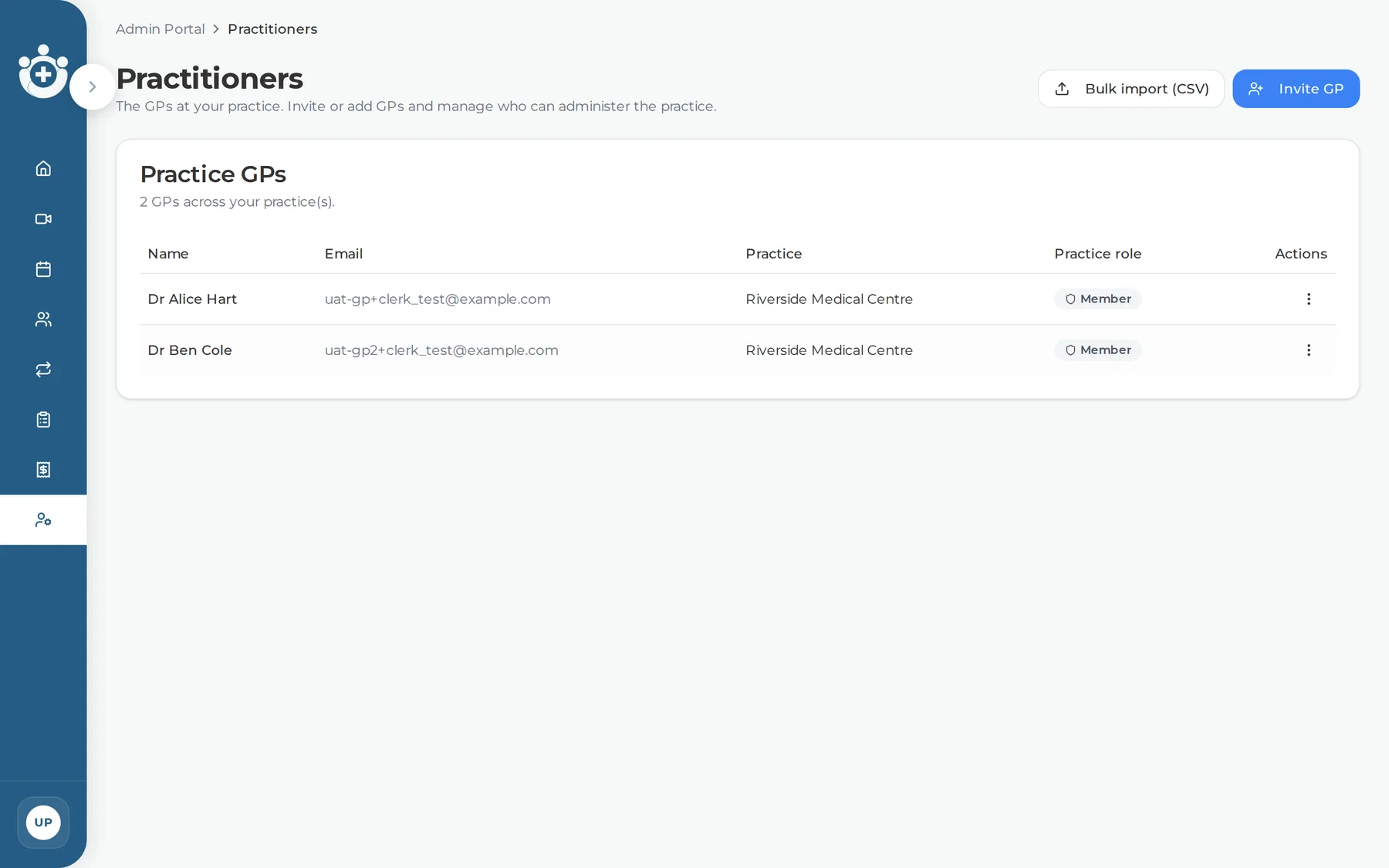Screen dimensions: 1389x868
Task: Open the patients group sidebar icon
Action: click(x=43, y=319)
